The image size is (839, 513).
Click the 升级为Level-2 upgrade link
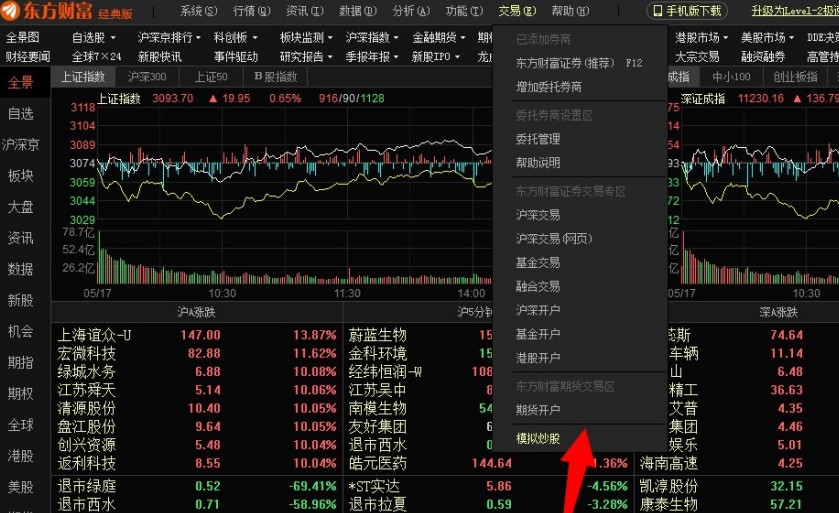click(x=794, y=11)
